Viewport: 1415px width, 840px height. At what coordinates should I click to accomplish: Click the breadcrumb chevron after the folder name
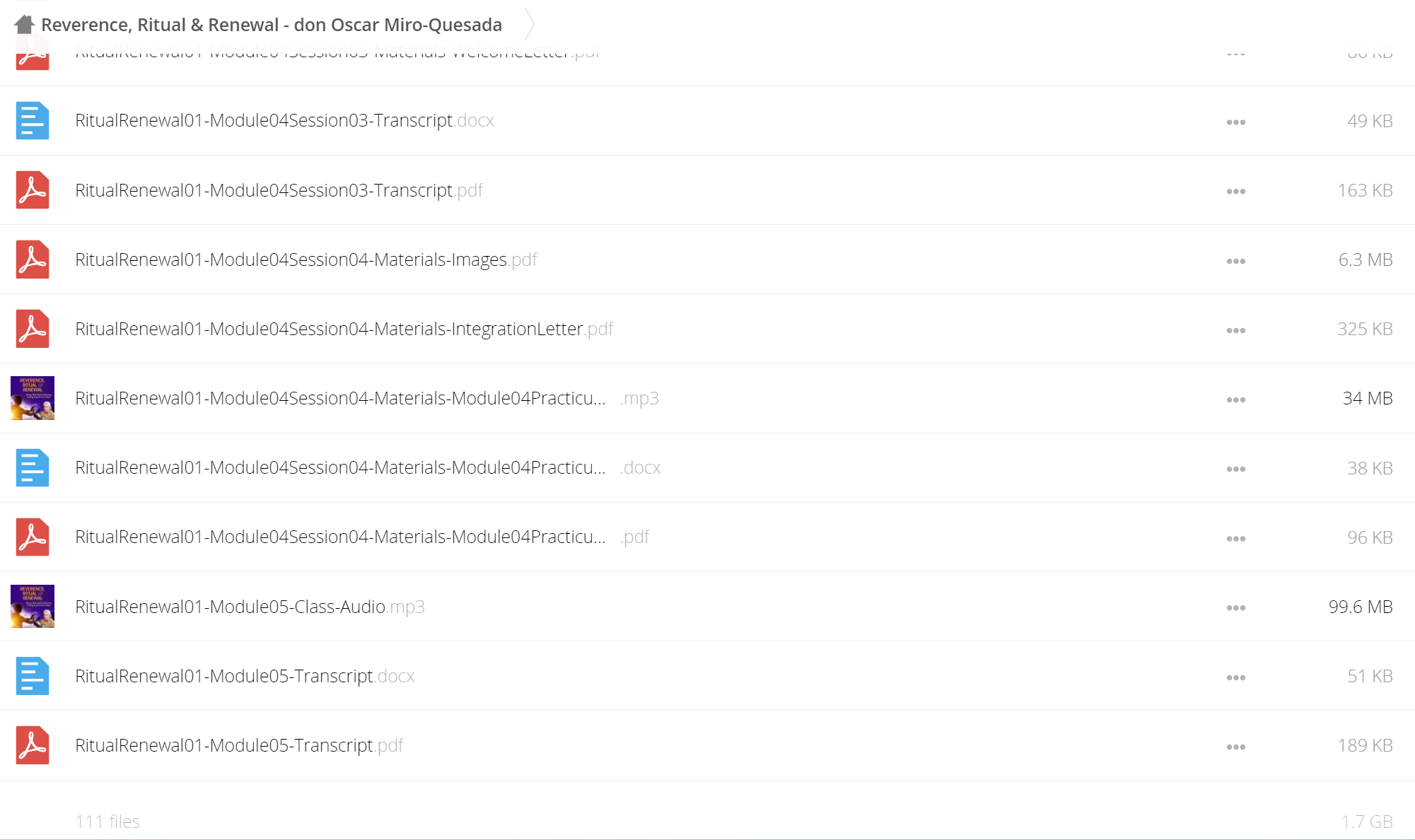click(x=530, y=25)
